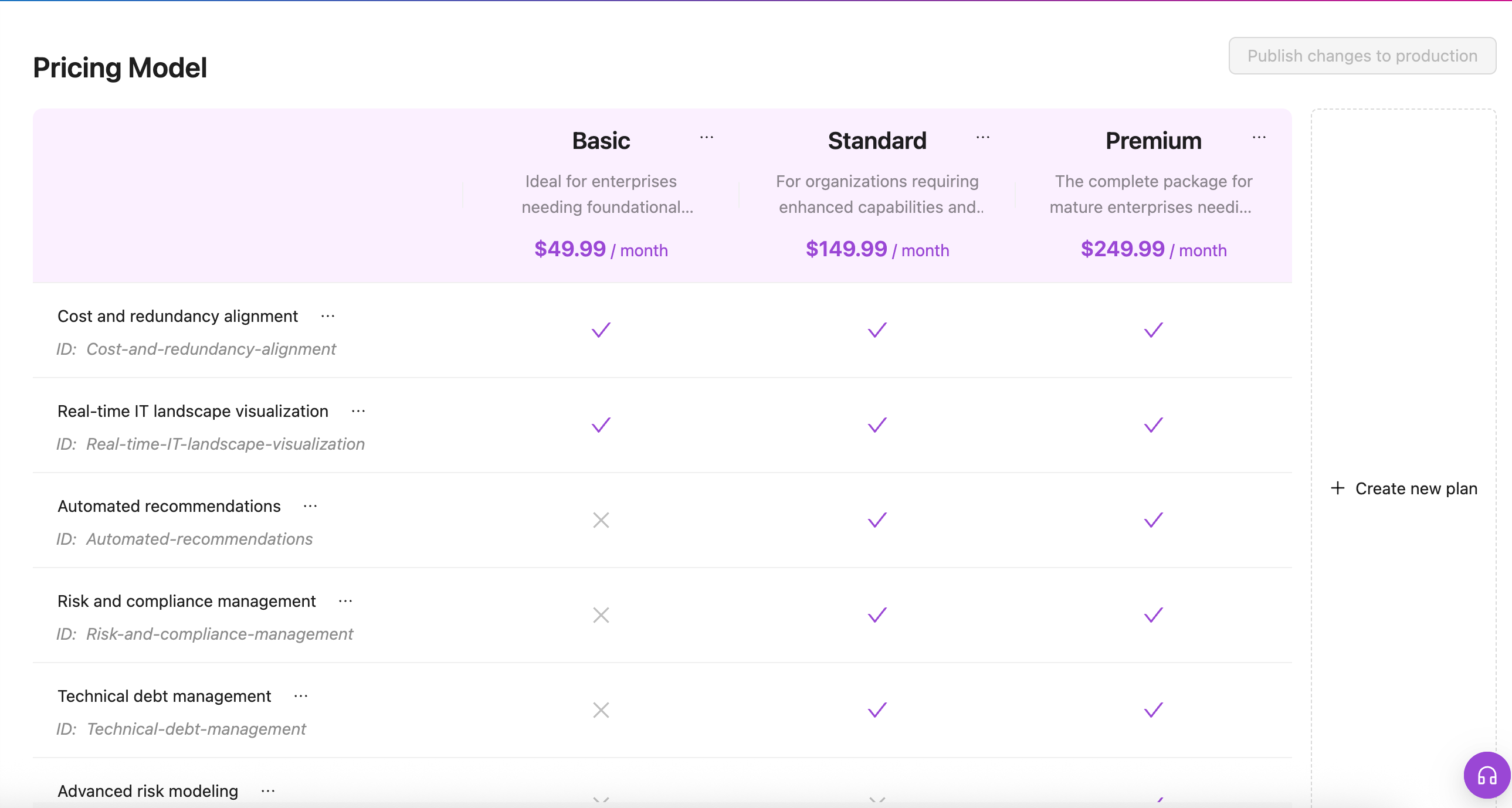Screen dimensions: 1512x808
Task: Open options for Technical debt management
Action: point(300,697)
